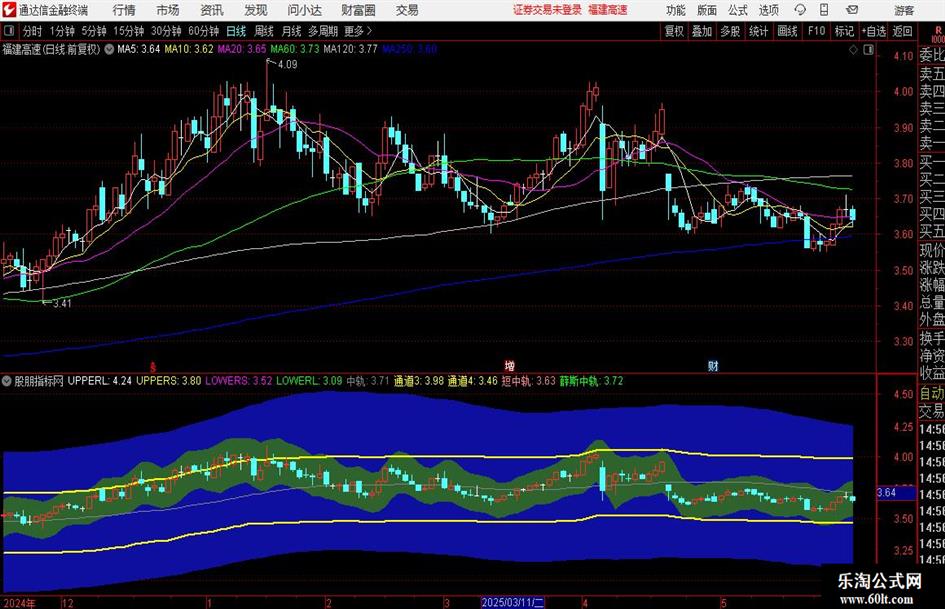This screenshot has height=609, width=945.
Task: Switch to 5分钟 period tab
Action: click(94, 31)
